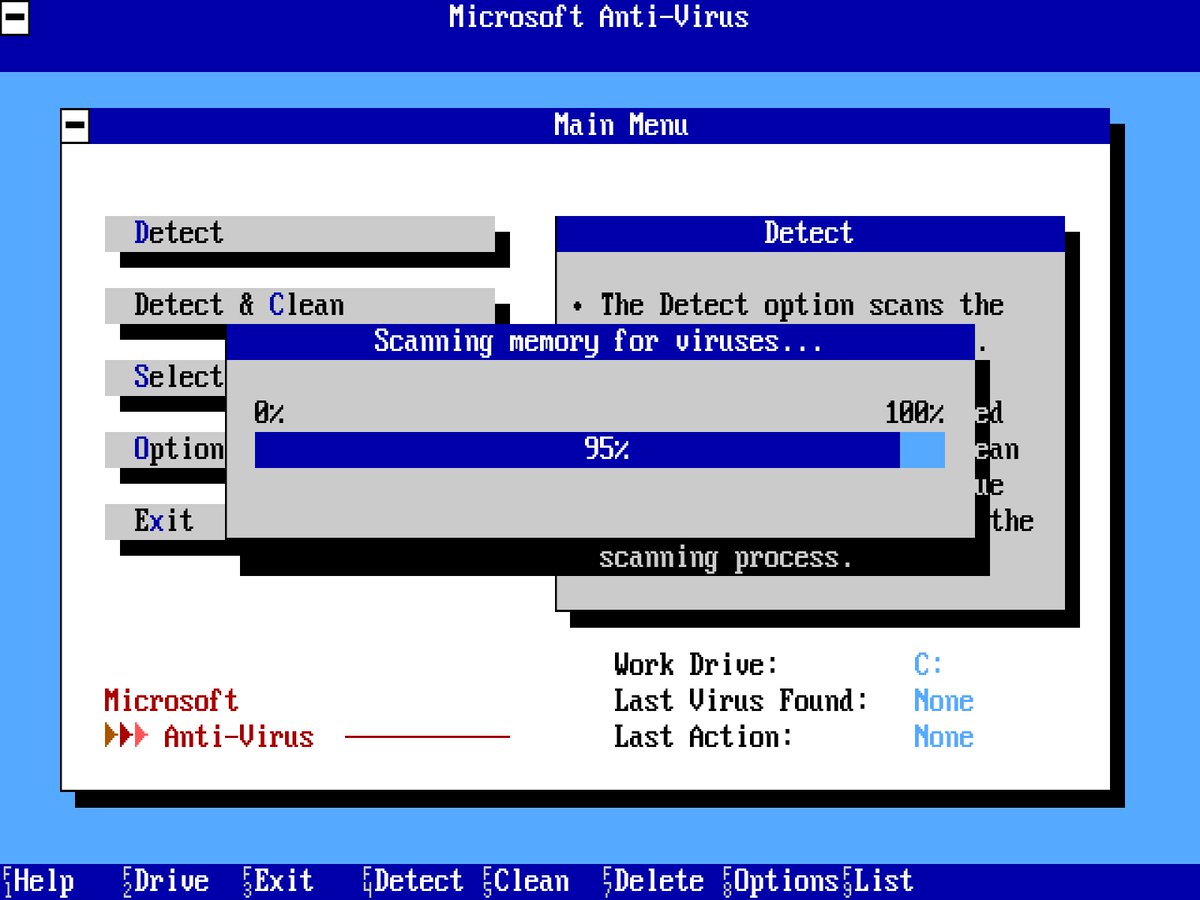Open the Options button in Main Menu

[x=165, y=449]
